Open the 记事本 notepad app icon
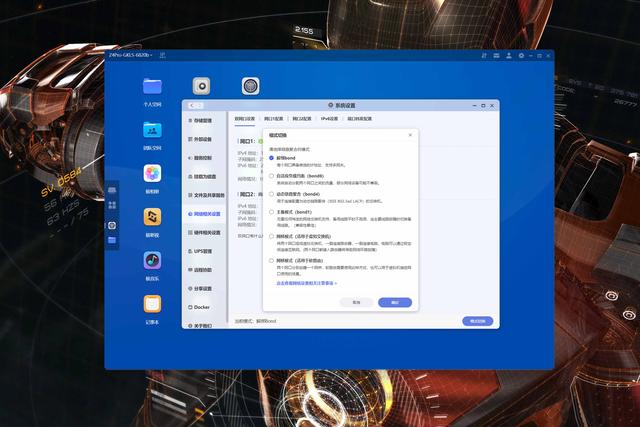640x427 pixels. click(152, 304)
